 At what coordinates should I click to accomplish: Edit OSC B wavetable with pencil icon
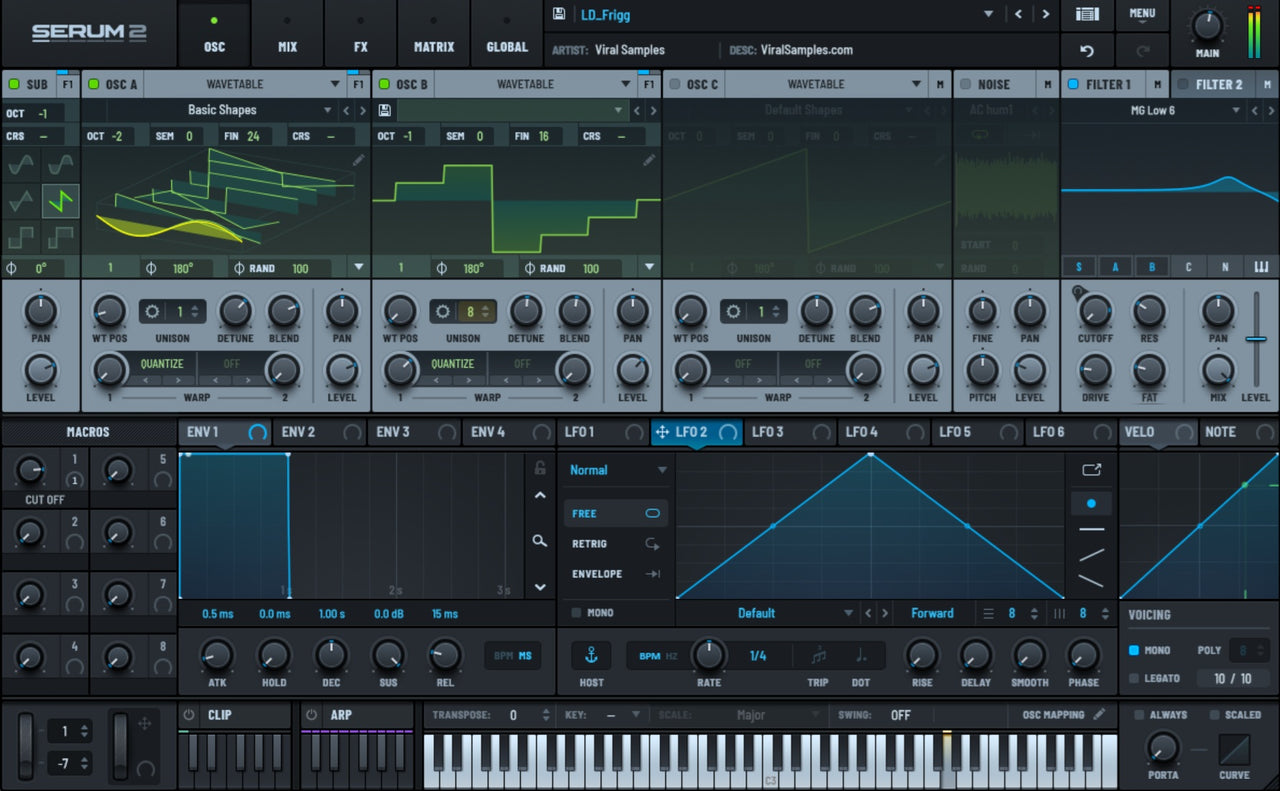649,160
